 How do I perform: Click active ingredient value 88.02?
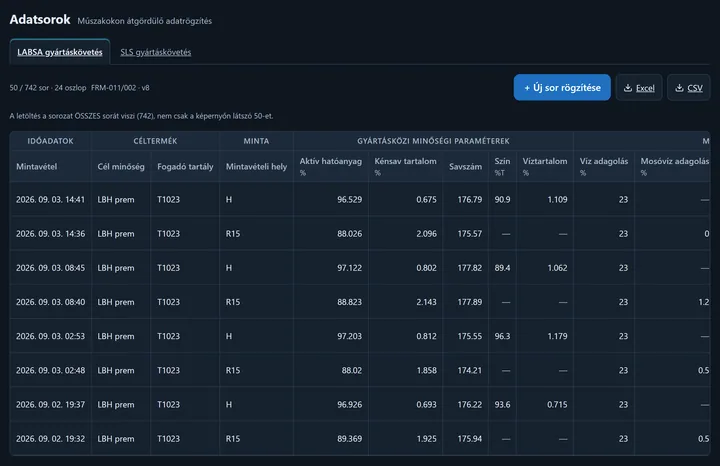click(352, 370)
